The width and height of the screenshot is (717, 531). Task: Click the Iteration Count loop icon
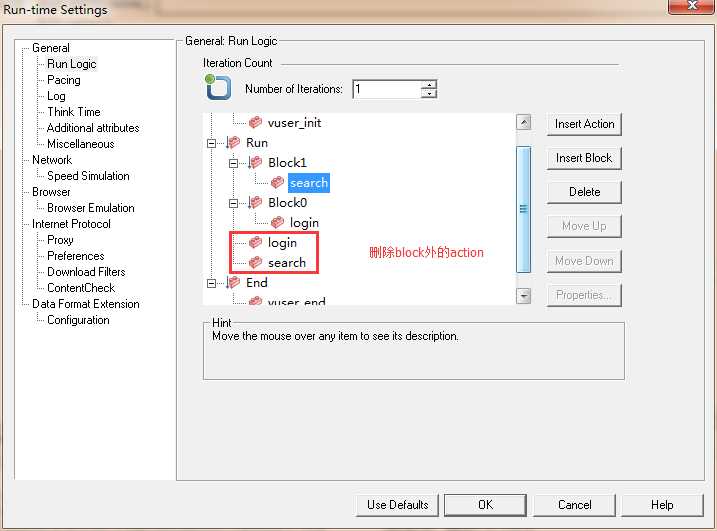pos(218,87)
